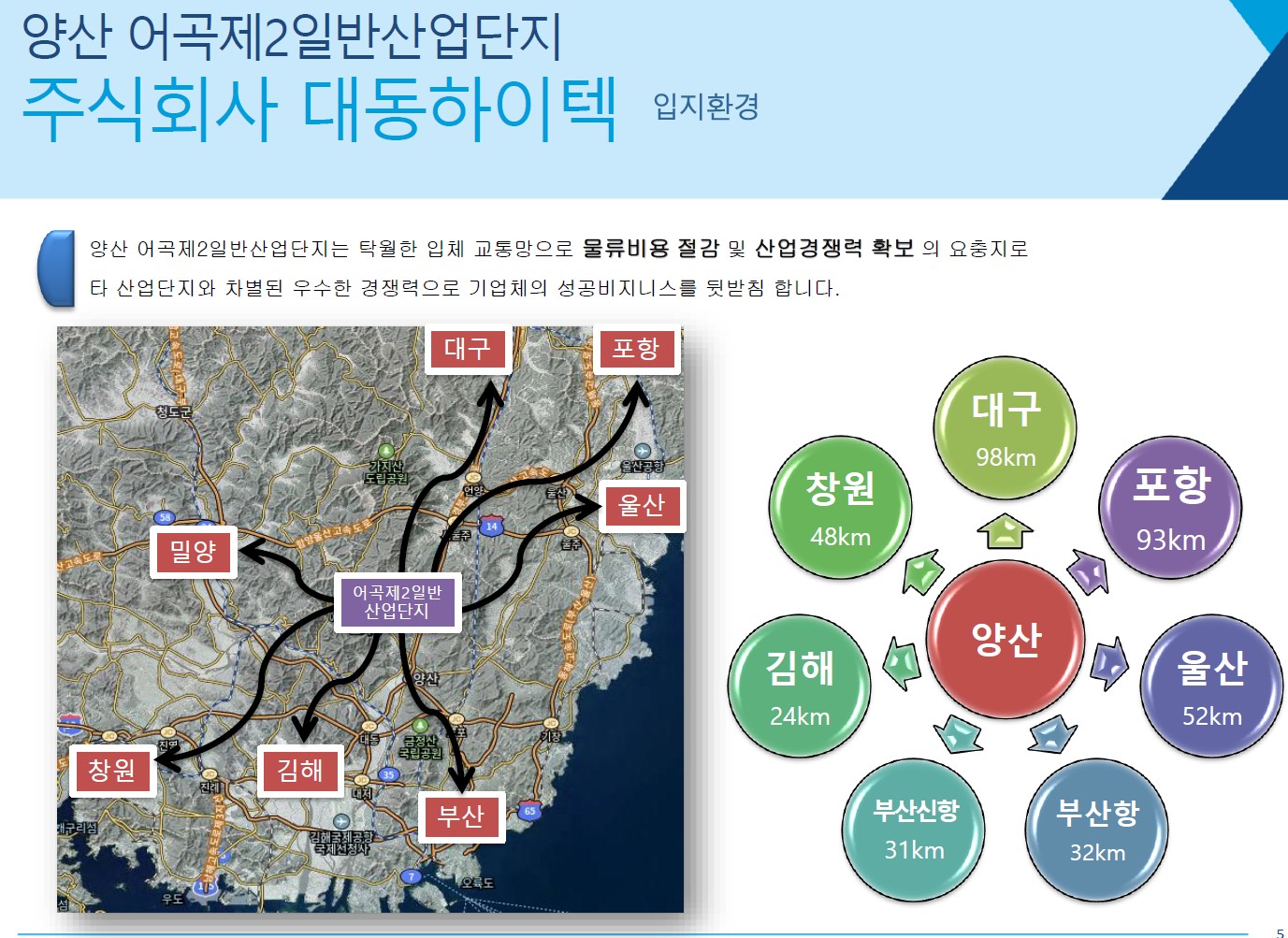Click the 입지환경 subtitle text

[x=706, y=106]
